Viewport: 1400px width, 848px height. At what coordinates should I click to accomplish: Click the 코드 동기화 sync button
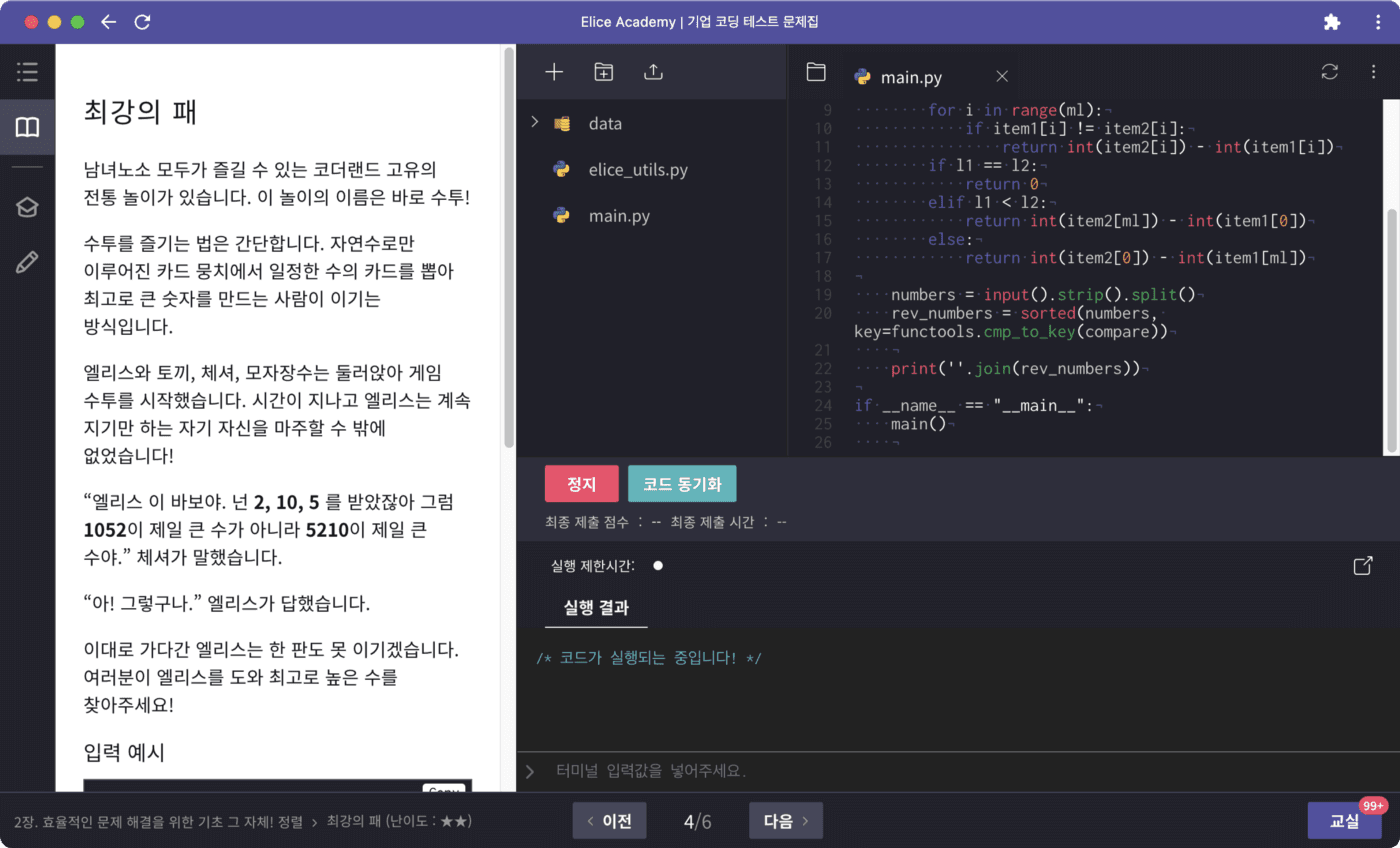682,483
